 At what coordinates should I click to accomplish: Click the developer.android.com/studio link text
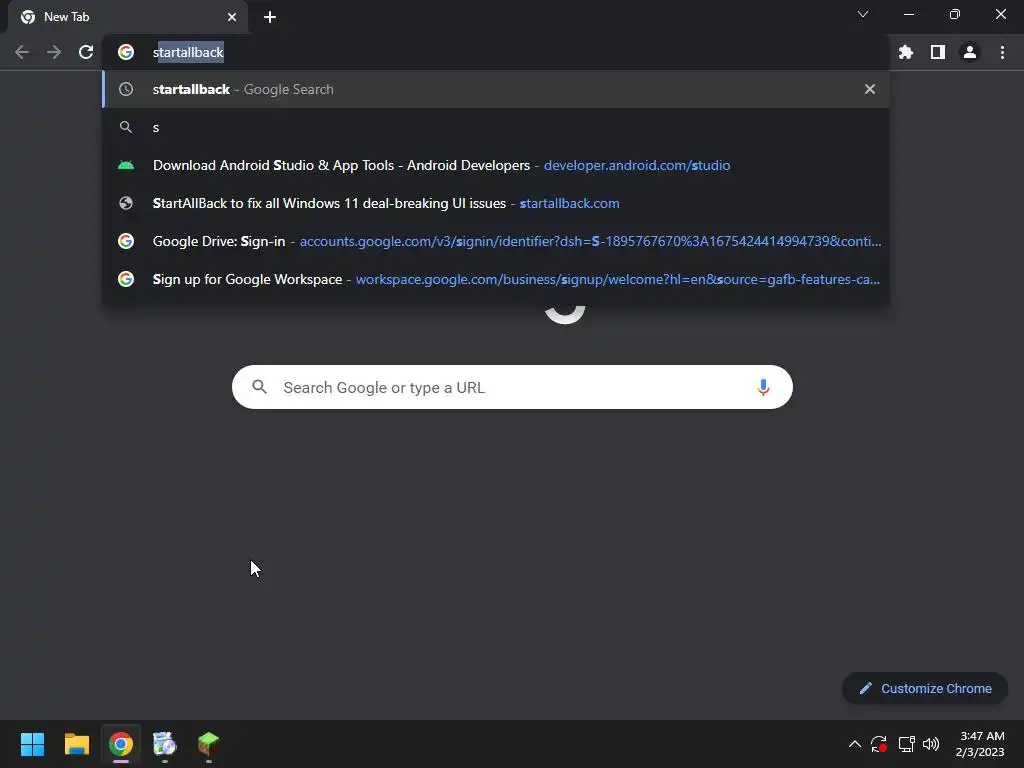[x=637, y=165]
